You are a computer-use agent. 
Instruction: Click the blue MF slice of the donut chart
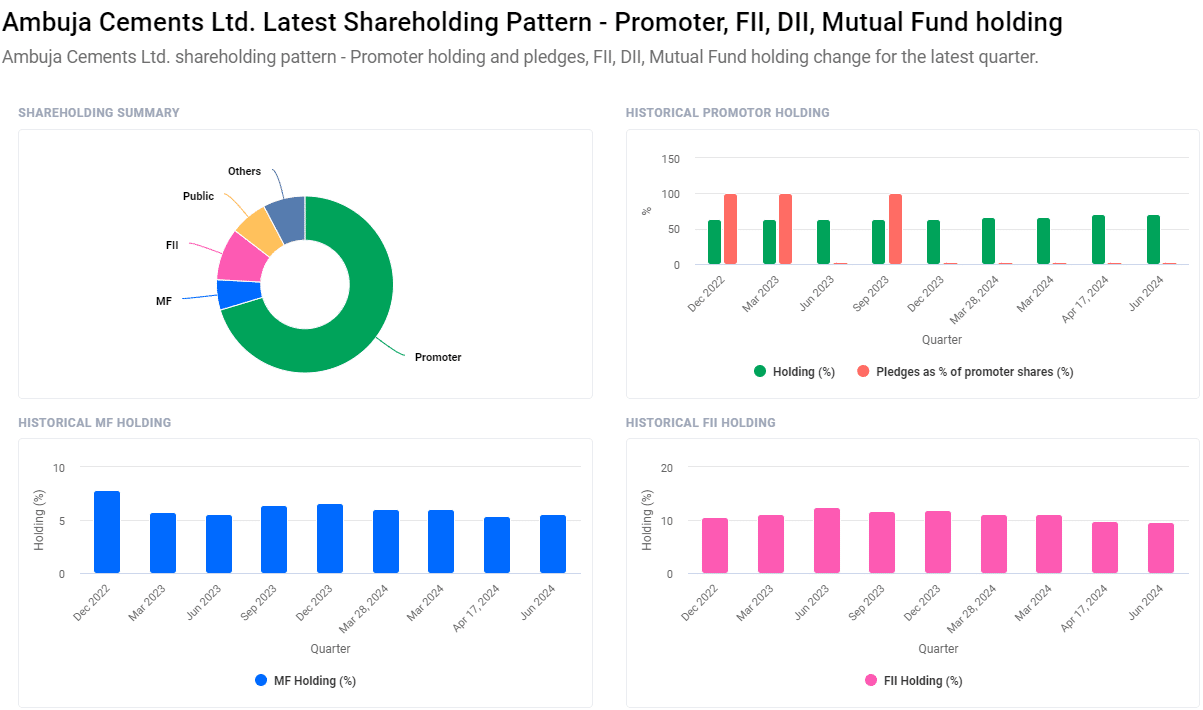click(238, 294)
